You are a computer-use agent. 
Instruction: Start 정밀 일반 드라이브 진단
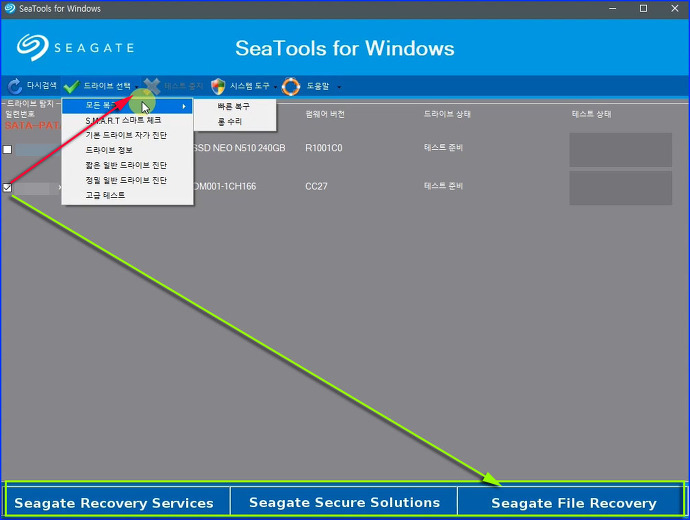click(126, 180)
